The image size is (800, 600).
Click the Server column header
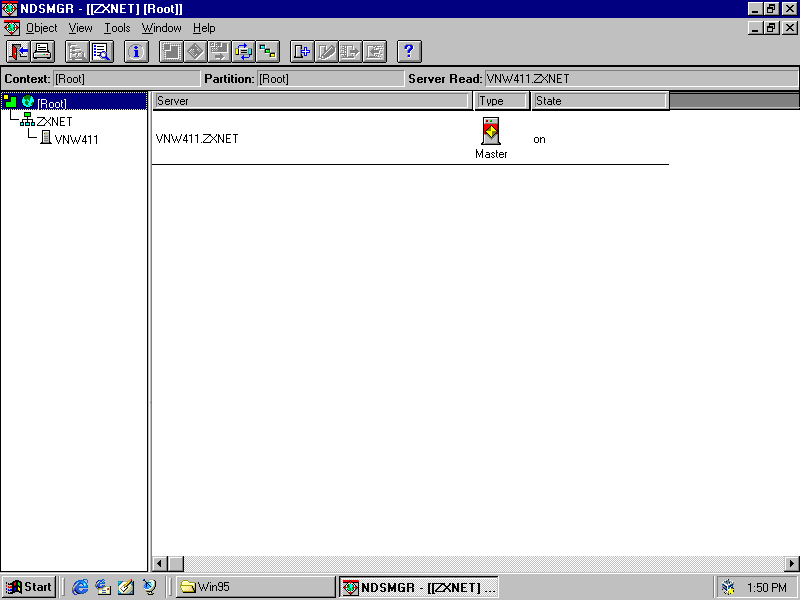tap(312, 101)
